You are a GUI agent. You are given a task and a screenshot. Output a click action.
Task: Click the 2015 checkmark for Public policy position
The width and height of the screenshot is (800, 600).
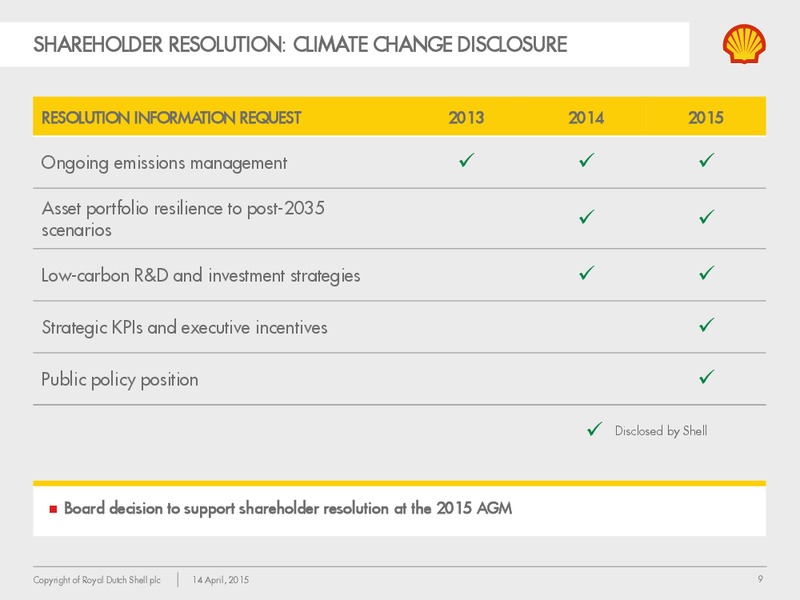(x=707, y=377)
